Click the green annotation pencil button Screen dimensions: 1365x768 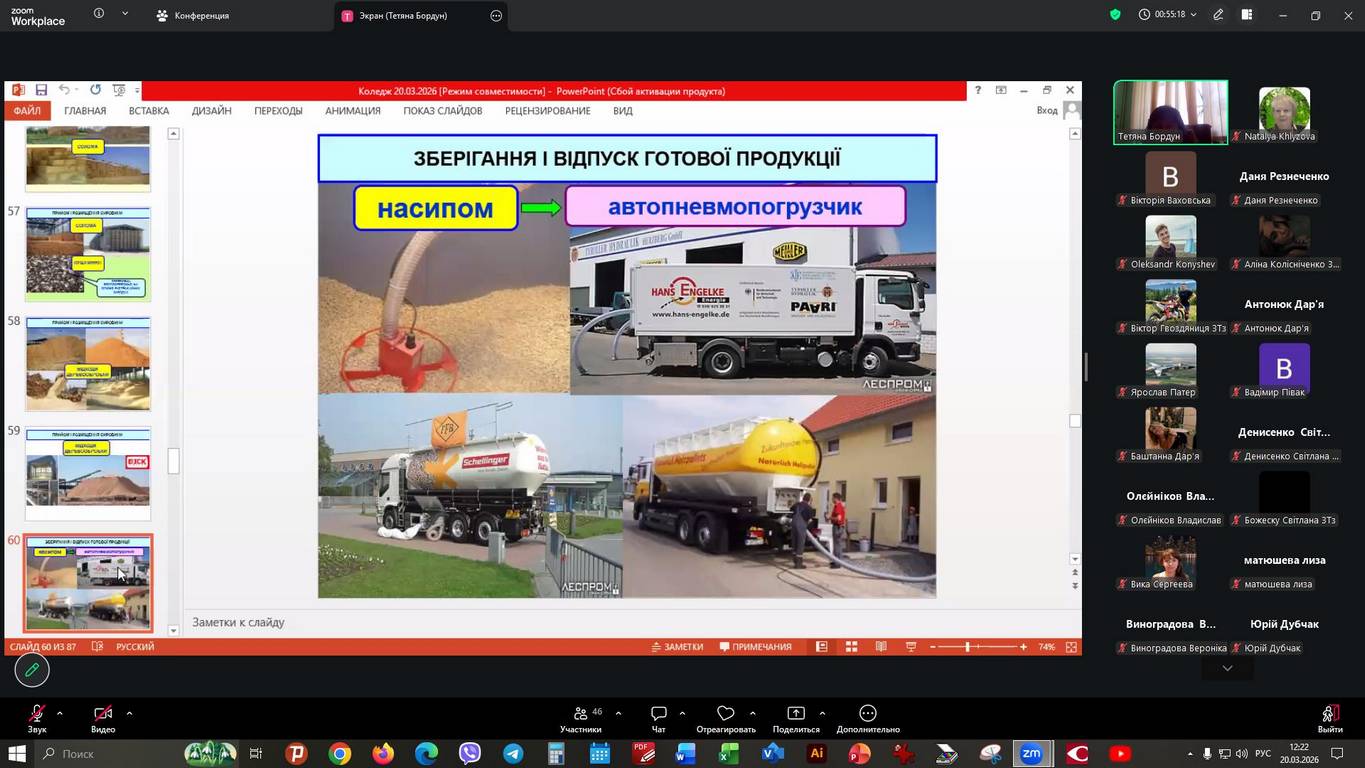[x=32, y=670]
